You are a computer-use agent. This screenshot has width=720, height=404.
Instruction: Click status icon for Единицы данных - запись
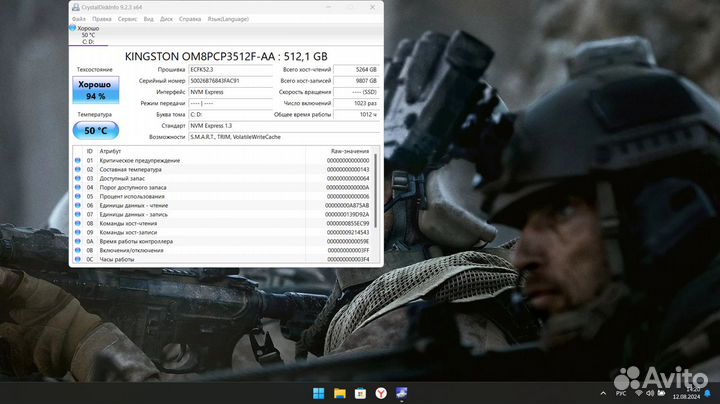[x=78, y=214]
